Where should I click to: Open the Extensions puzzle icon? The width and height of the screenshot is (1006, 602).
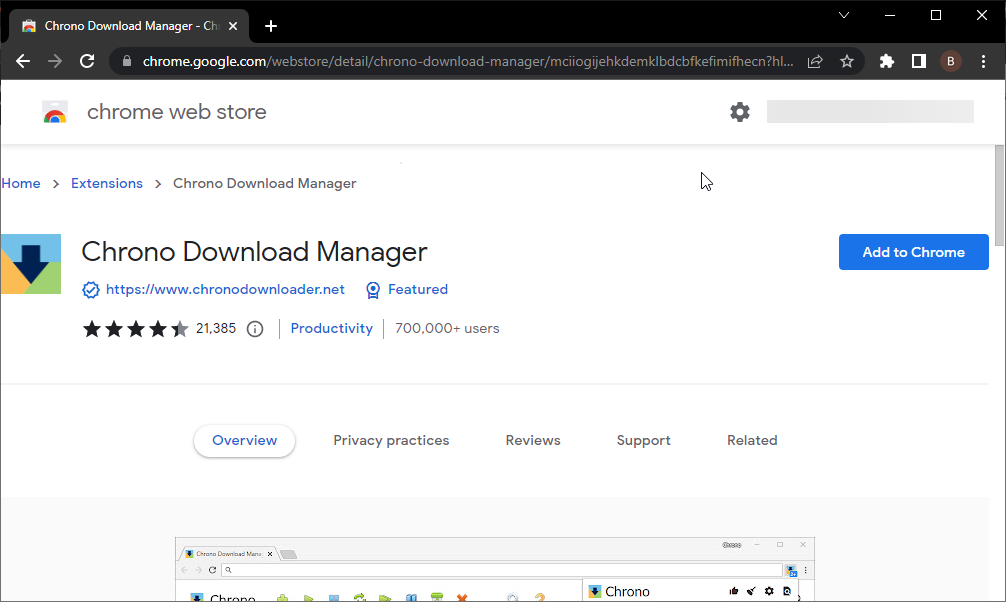(886, 61)
